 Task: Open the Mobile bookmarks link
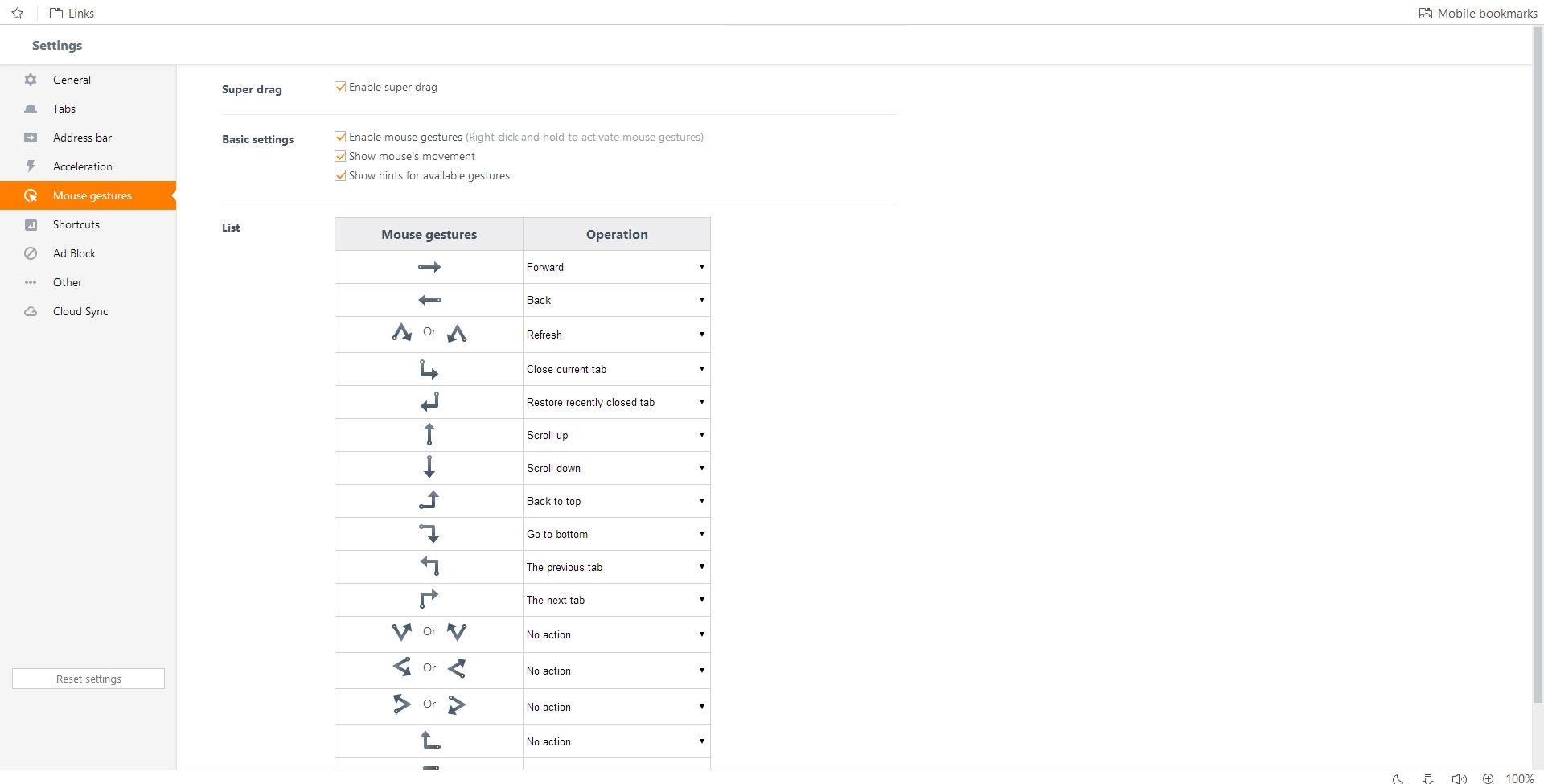[x=1478, y=13]
